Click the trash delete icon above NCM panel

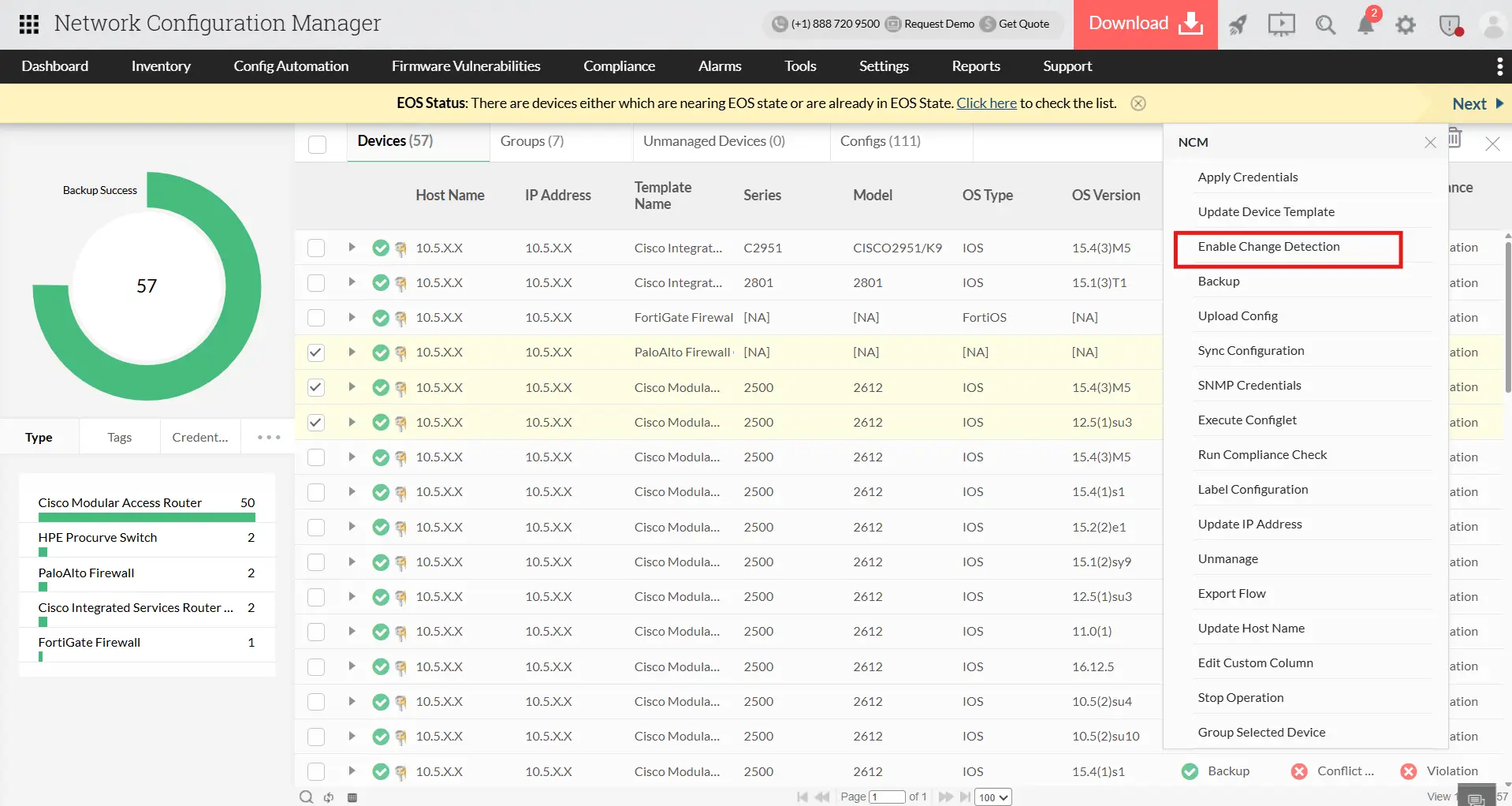[1454, 137]
